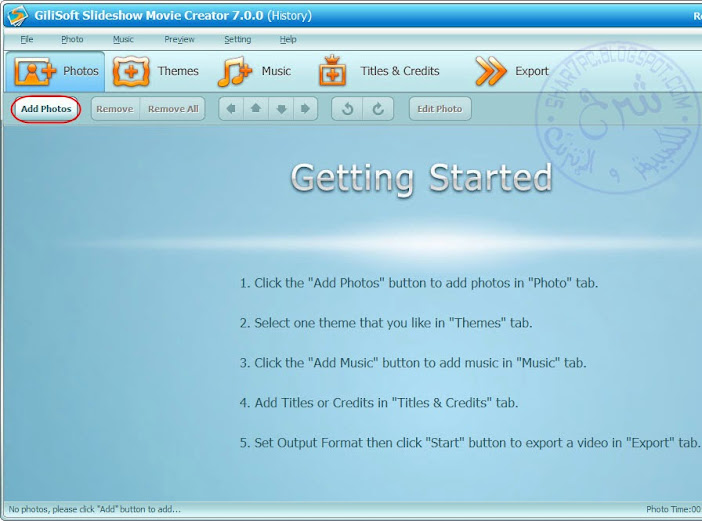
Task: Switch to the Titles & Credits tab
Action: tap(379, 71)
